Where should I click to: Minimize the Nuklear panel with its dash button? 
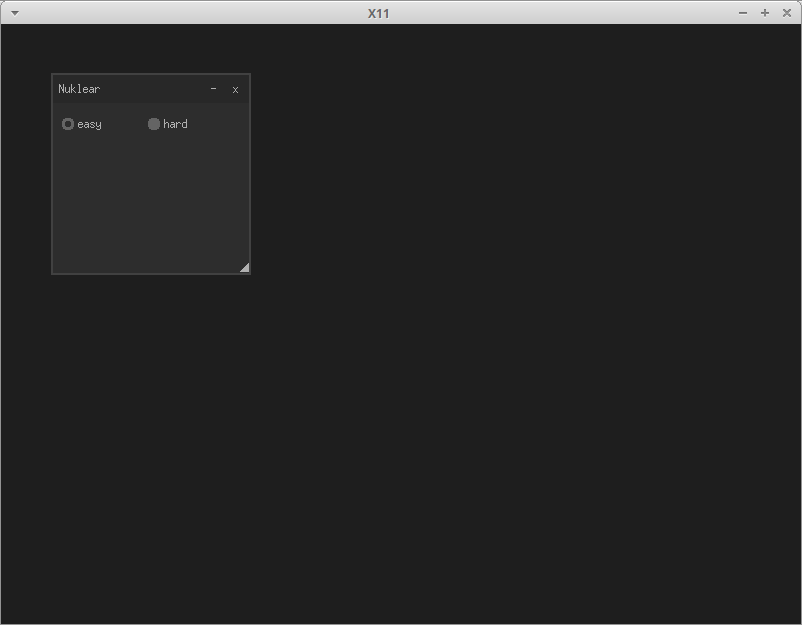click(213, 89)
